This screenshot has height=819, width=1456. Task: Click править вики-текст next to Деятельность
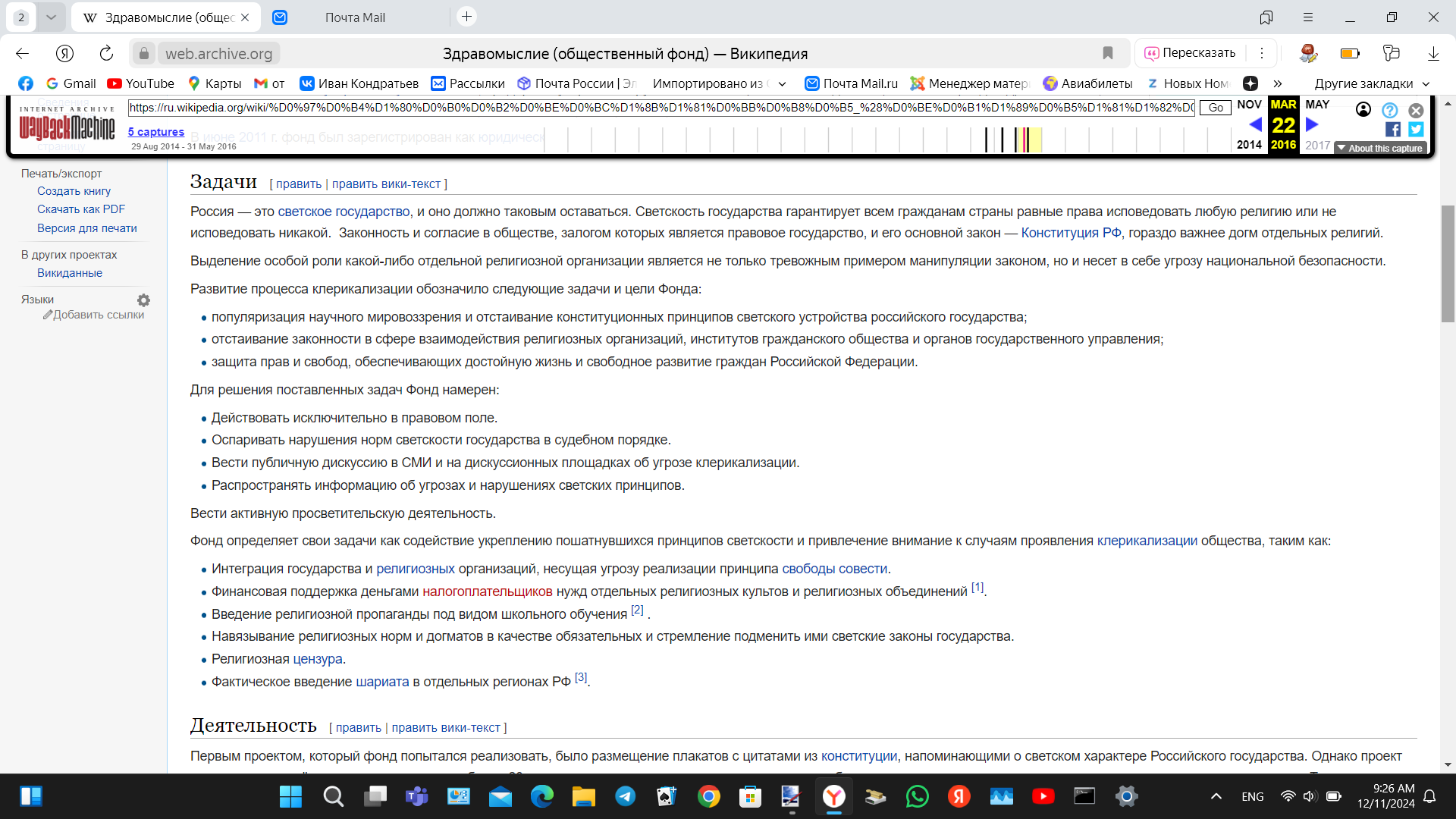446,727
